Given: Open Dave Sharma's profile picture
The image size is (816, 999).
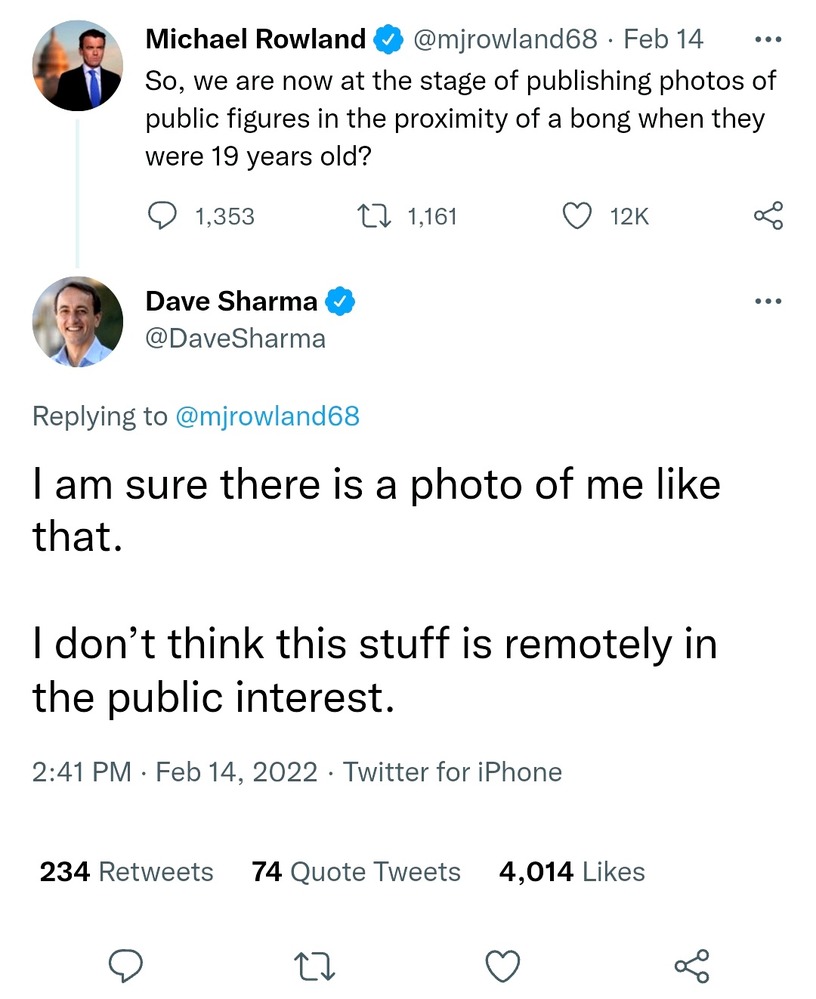Looking at the screenshot, I should pos(78,322).
